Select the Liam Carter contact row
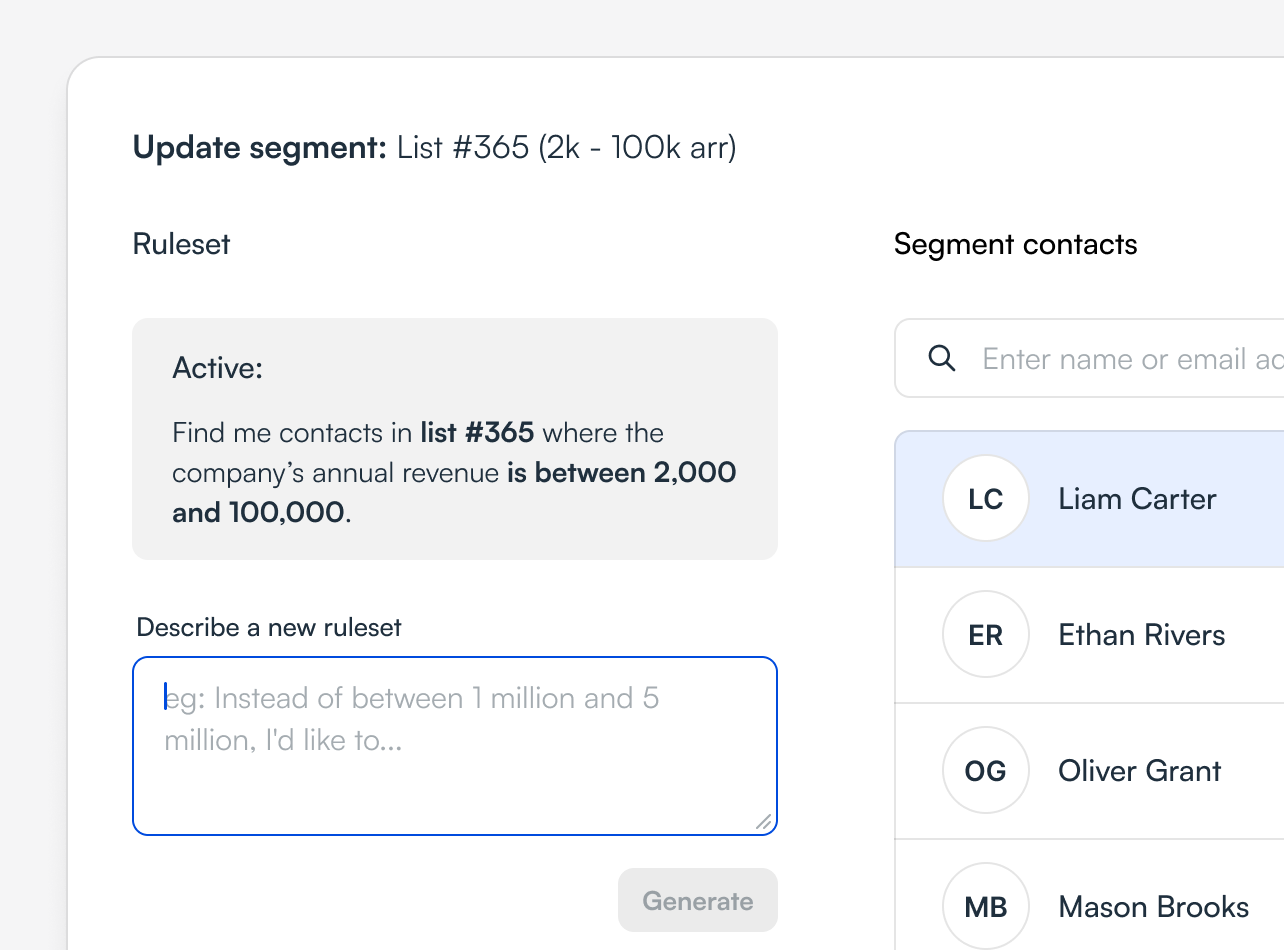1284x950 pixels. pos(1090,499)
